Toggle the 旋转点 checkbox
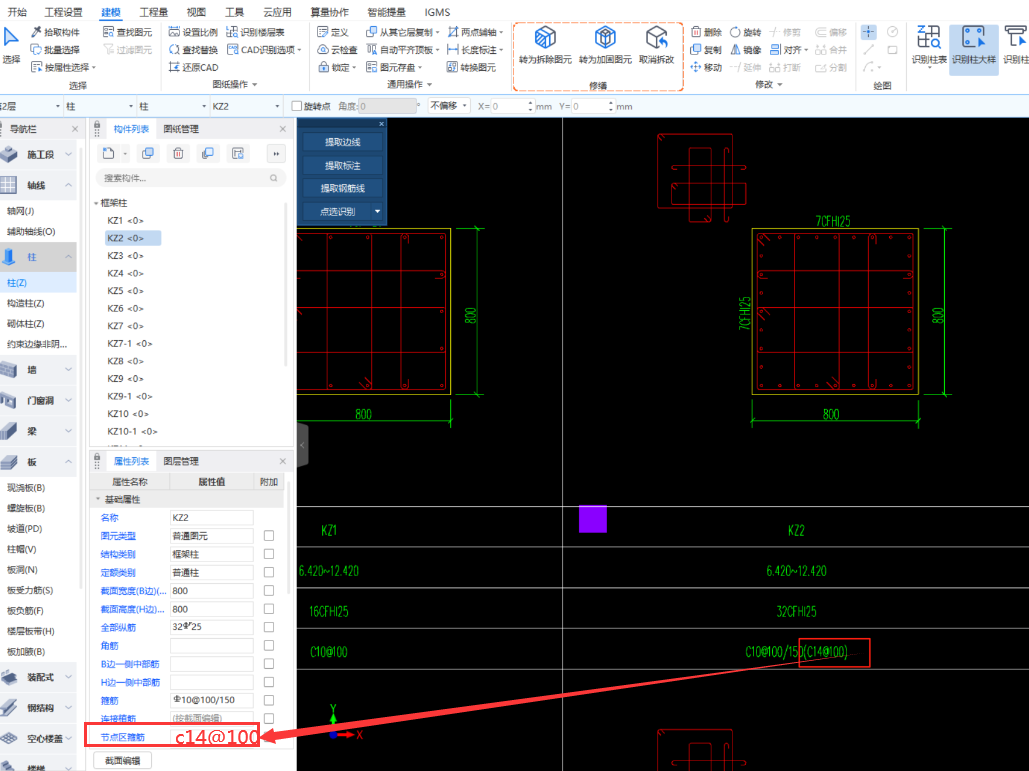1029x771 pixels. 297,106
